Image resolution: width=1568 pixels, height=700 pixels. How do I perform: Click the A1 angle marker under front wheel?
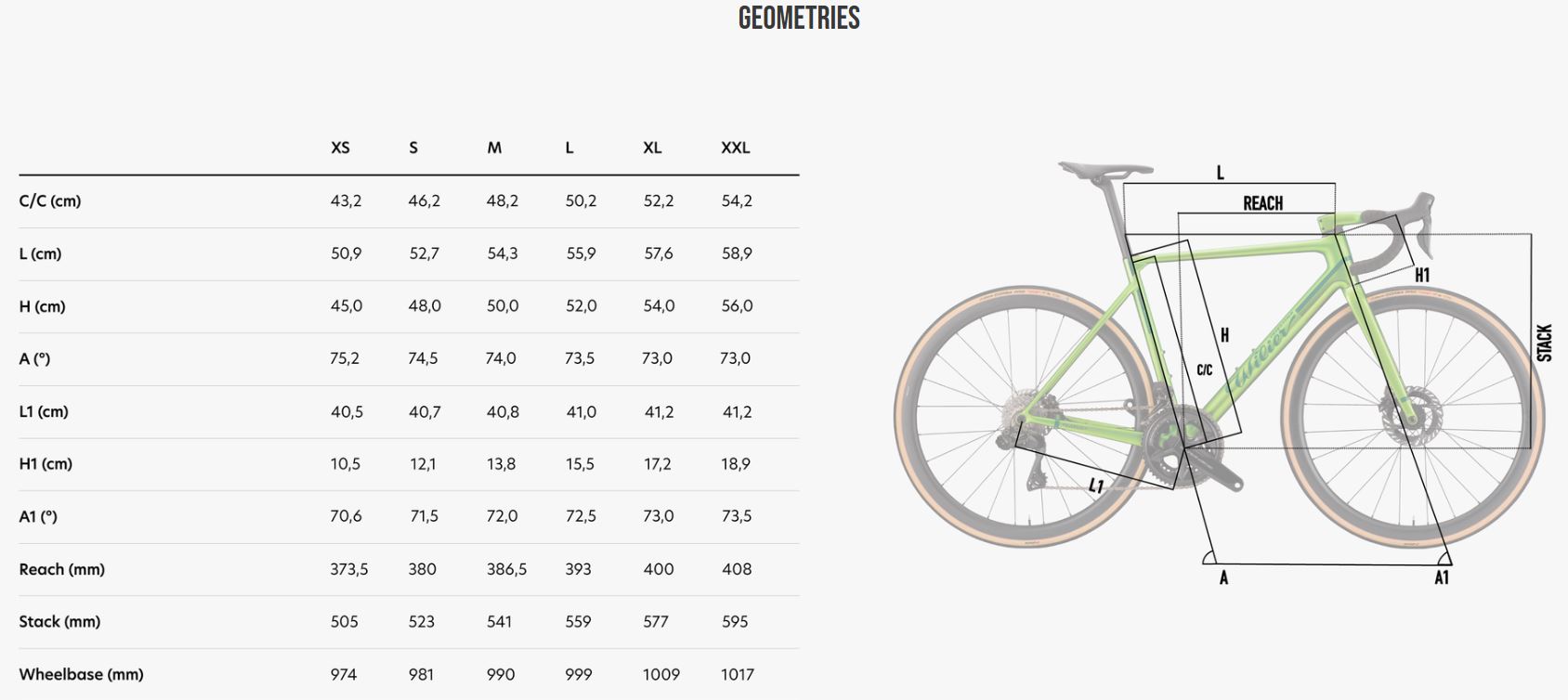[1442, 577]
